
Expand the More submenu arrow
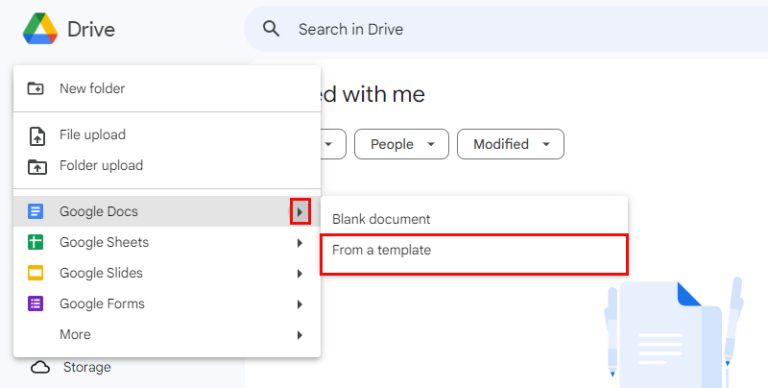point(300,336)
